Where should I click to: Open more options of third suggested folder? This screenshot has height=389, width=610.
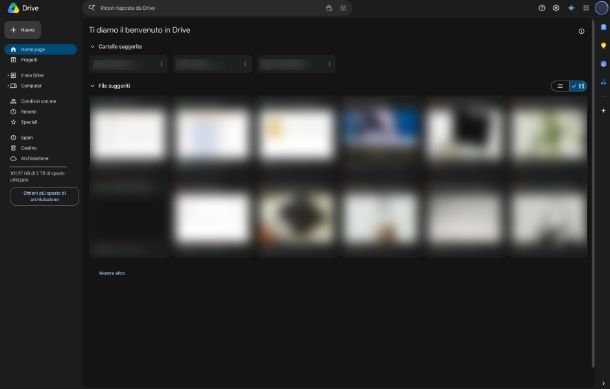(330, 64)
